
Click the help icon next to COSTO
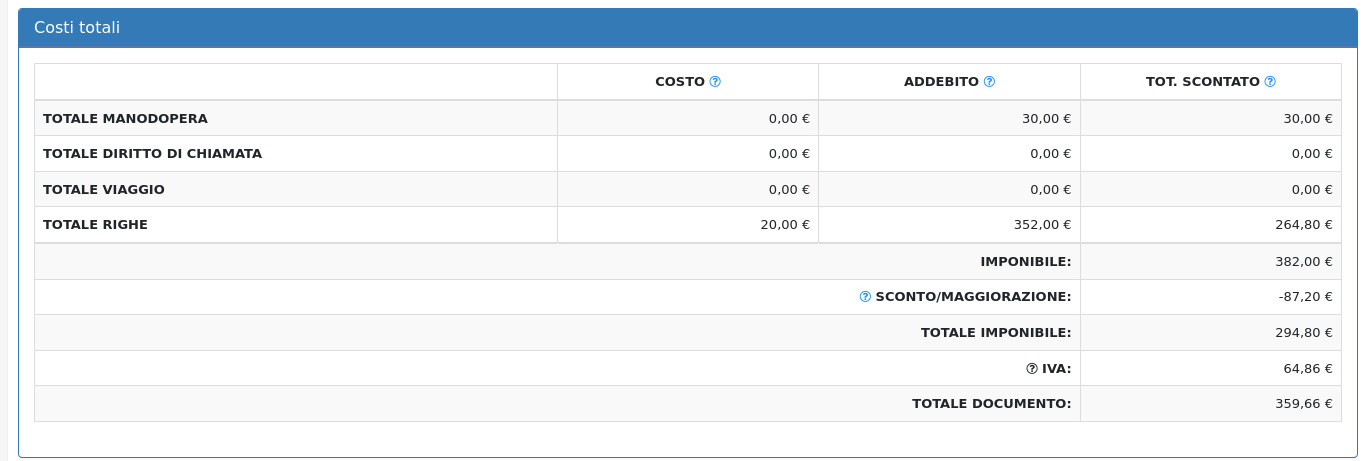[x=715, y=82]
